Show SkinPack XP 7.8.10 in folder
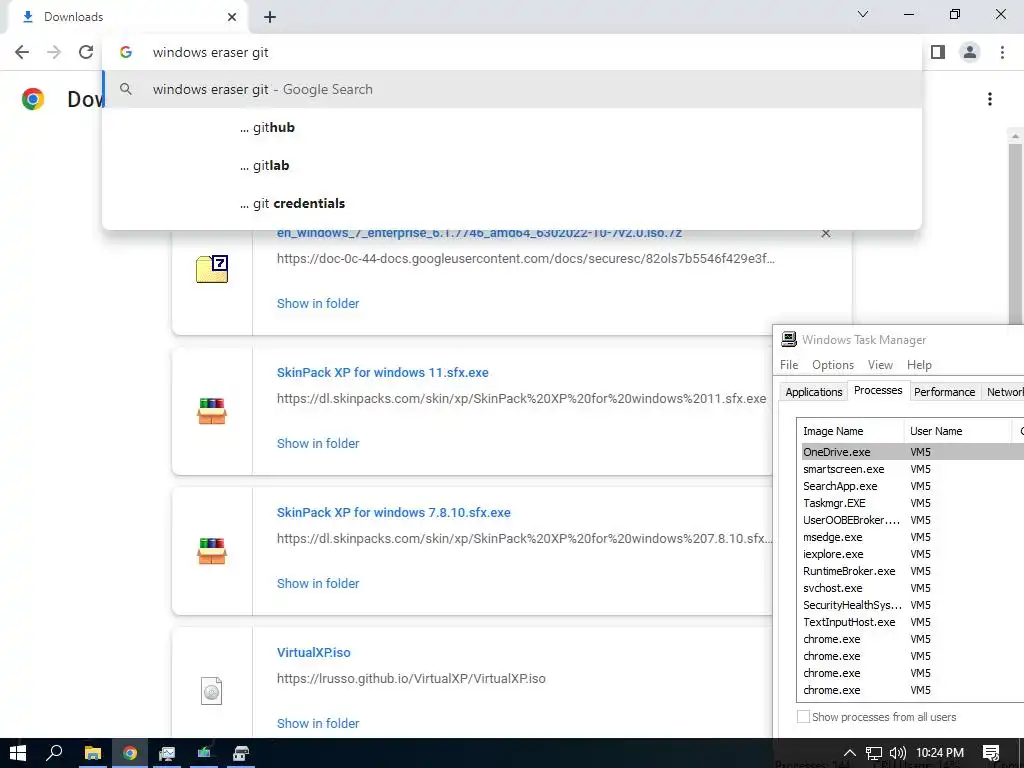Screen dimensions: 1024x768 318,584
